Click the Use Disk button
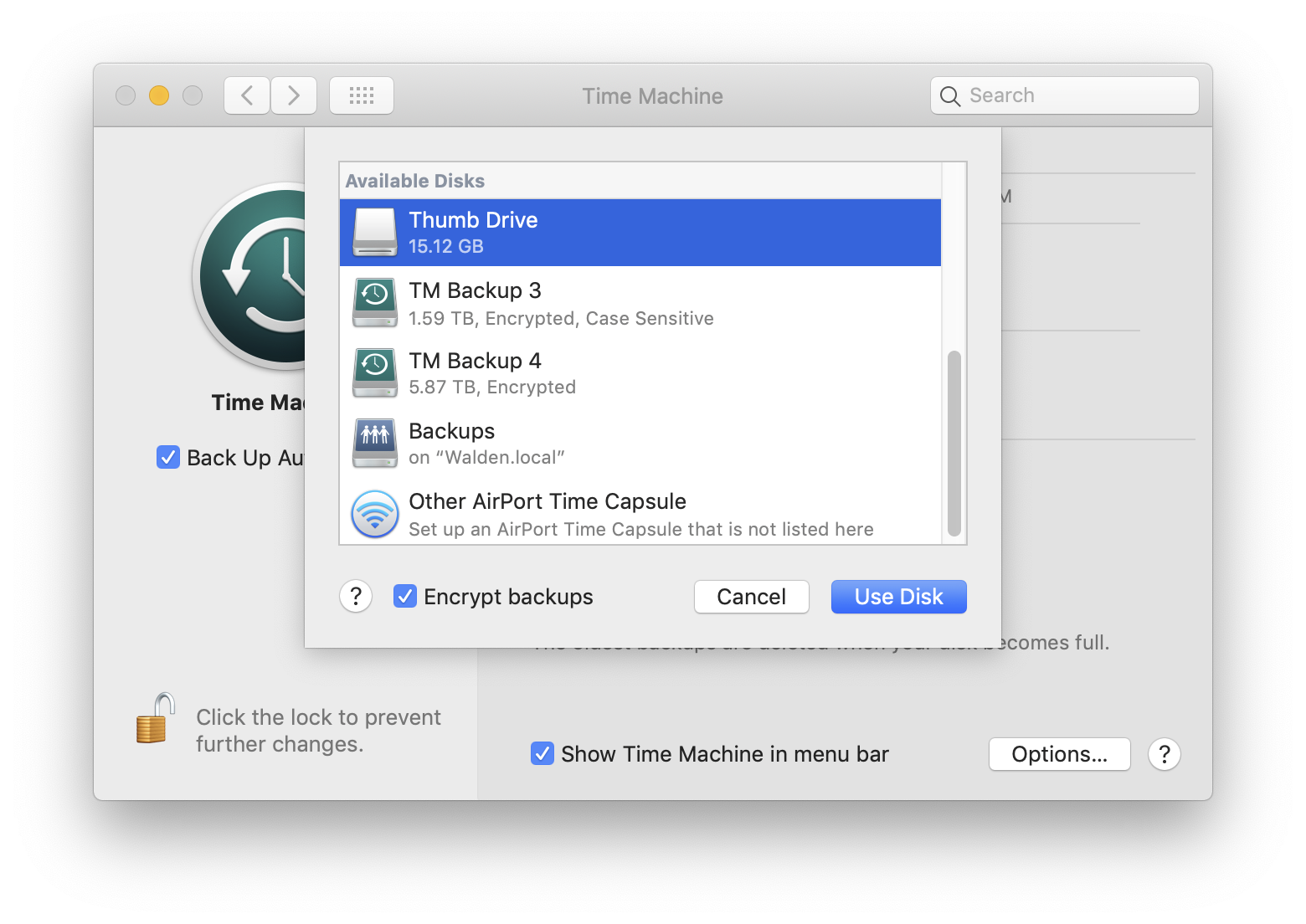The width and height of the screenshot is (1306, 924). pyautogui.click(x=898, y=597)
